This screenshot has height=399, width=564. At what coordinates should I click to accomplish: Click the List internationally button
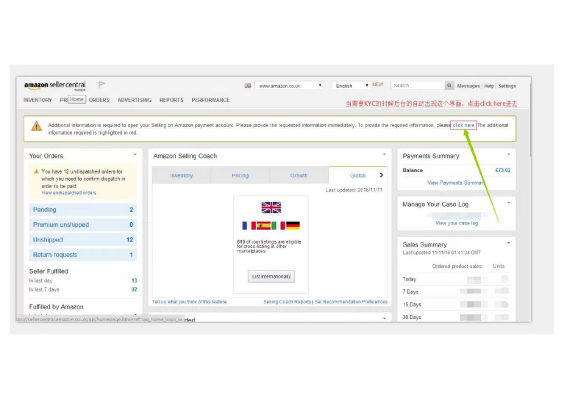(271, 276)
